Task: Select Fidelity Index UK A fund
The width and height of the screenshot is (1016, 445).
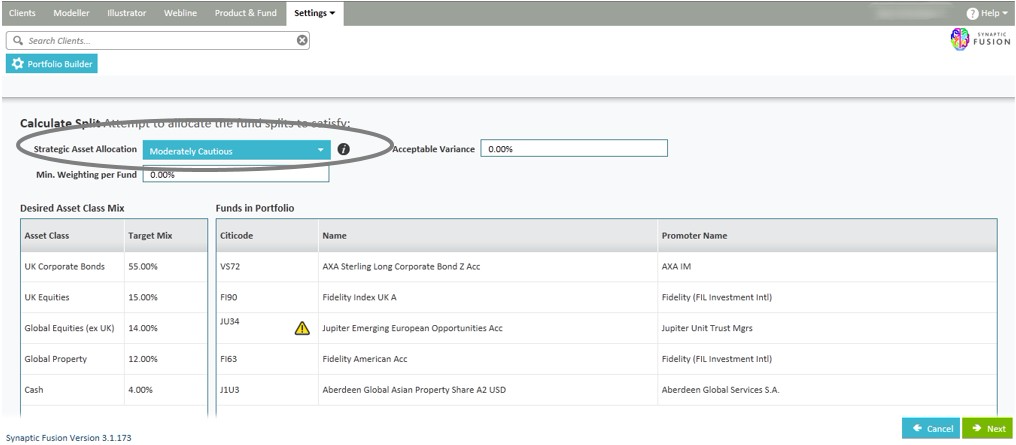Action: coord(359,297)
